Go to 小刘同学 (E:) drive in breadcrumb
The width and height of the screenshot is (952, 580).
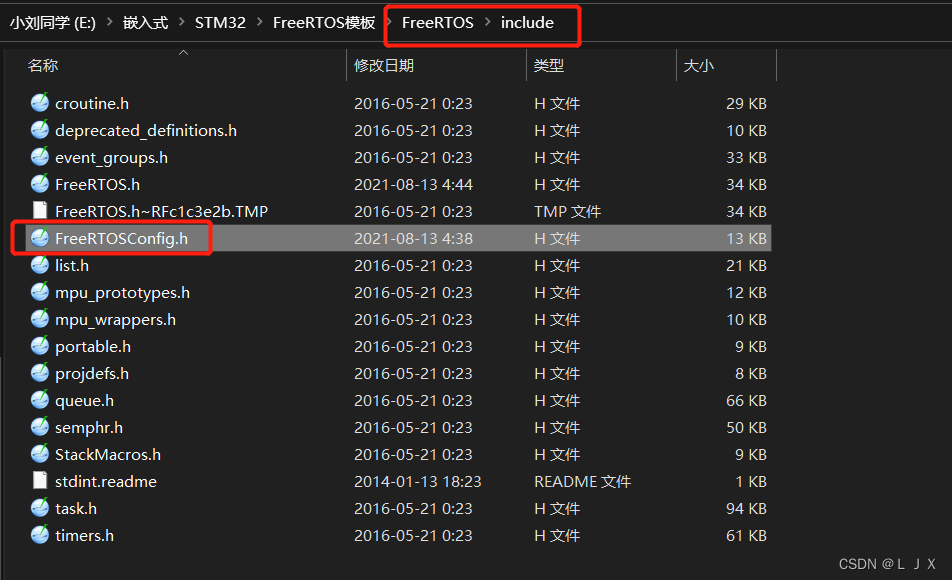coord(53,22)
